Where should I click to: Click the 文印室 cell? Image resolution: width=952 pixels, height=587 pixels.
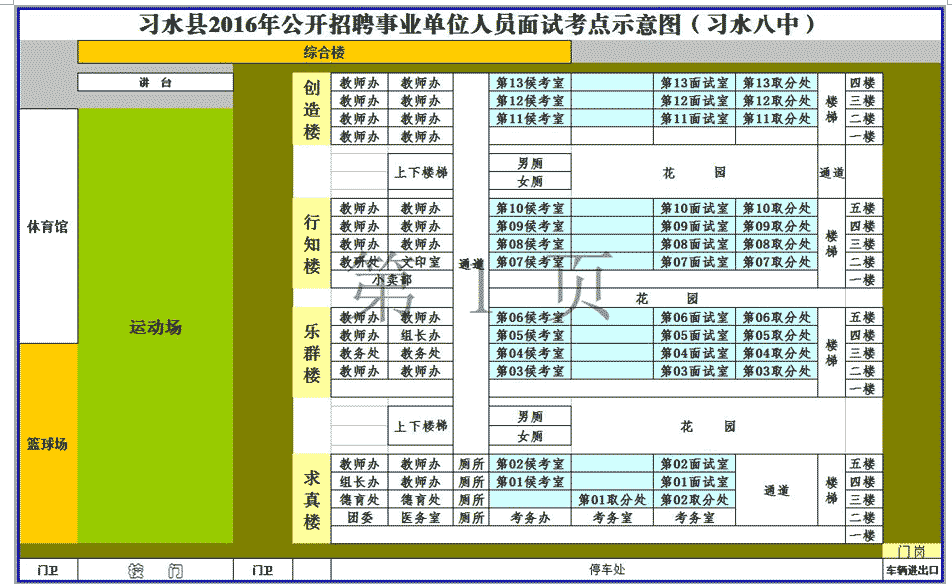coord(421,262)
